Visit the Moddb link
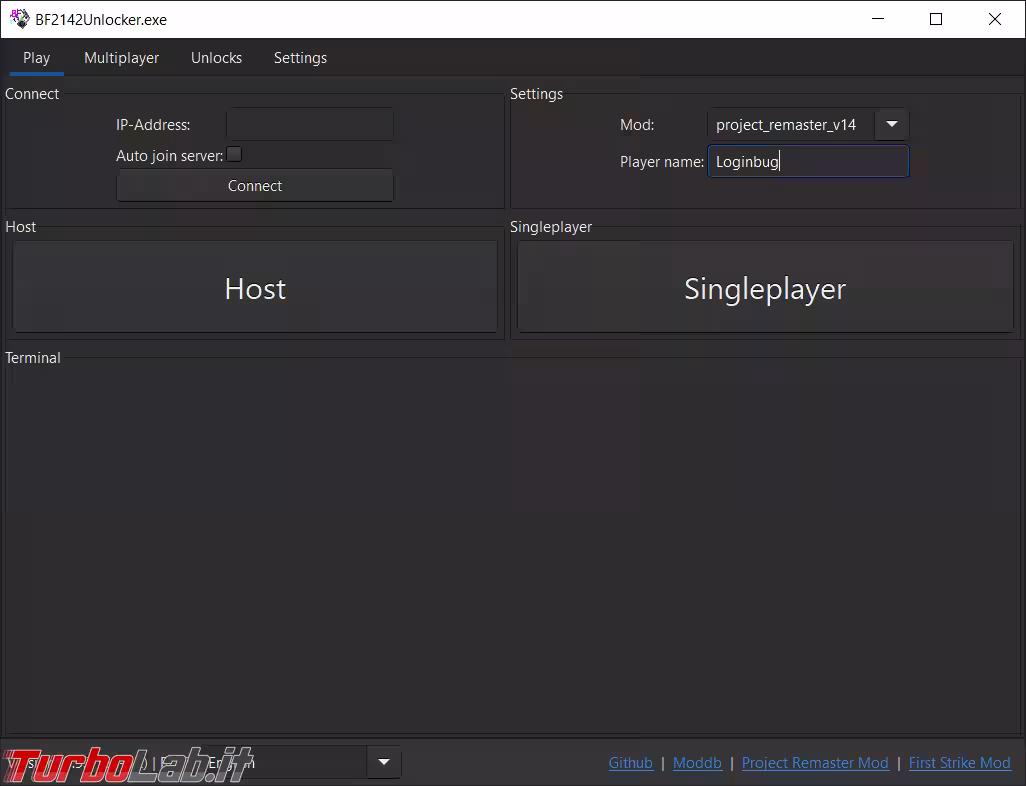Viewport: 1026px width, 786px height. click(x=697, y=763)
